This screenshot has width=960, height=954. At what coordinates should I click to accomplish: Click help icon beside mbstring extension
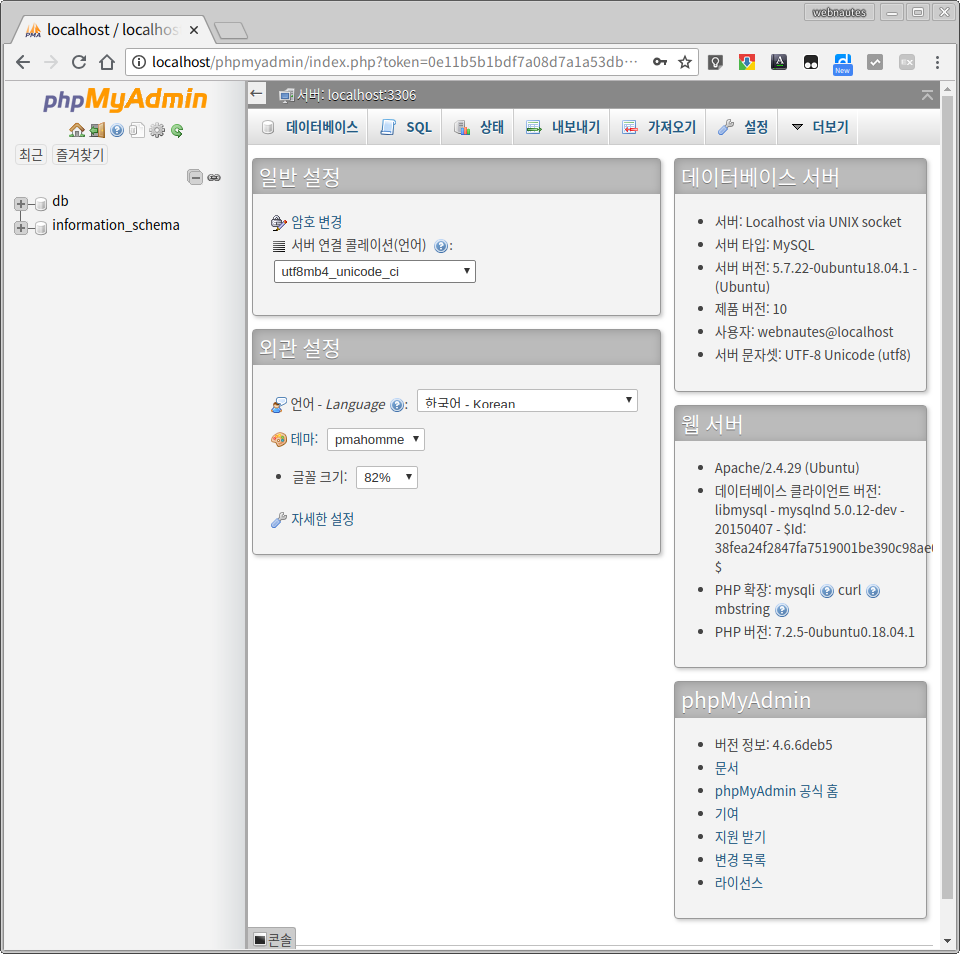782,610
